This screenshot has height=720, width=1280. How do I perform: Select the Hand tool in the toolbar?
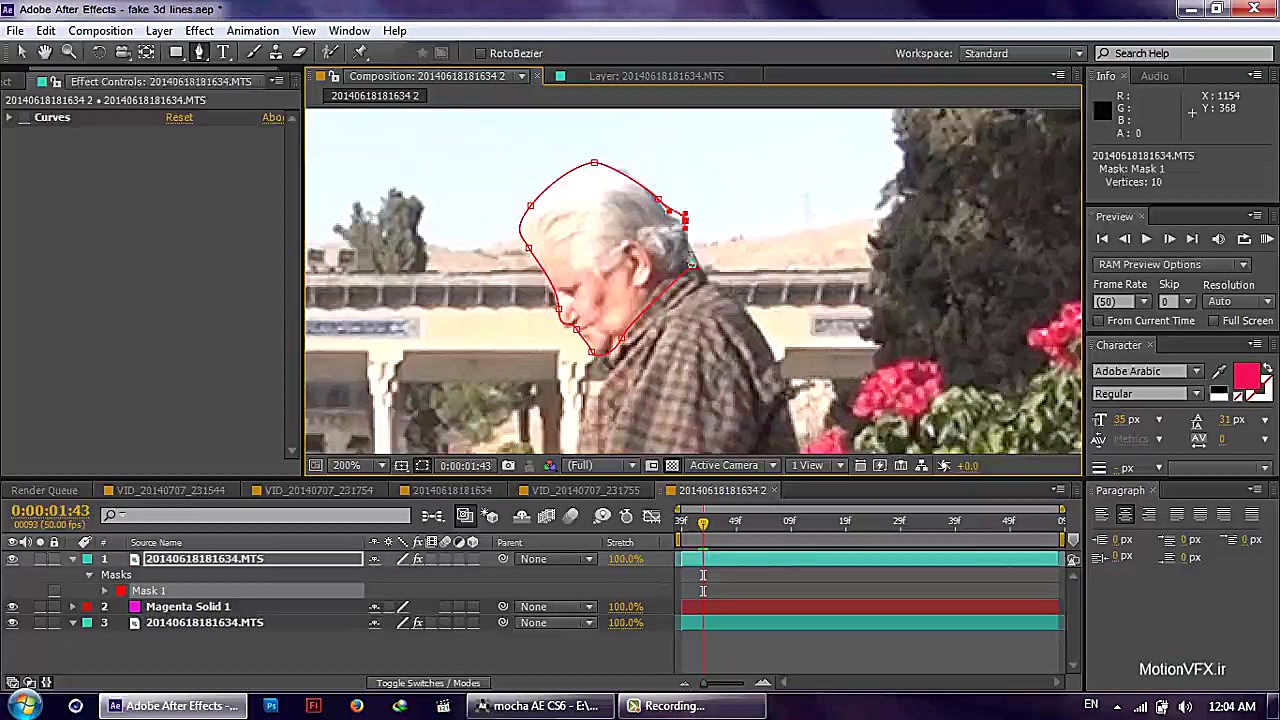pos(45,52)
